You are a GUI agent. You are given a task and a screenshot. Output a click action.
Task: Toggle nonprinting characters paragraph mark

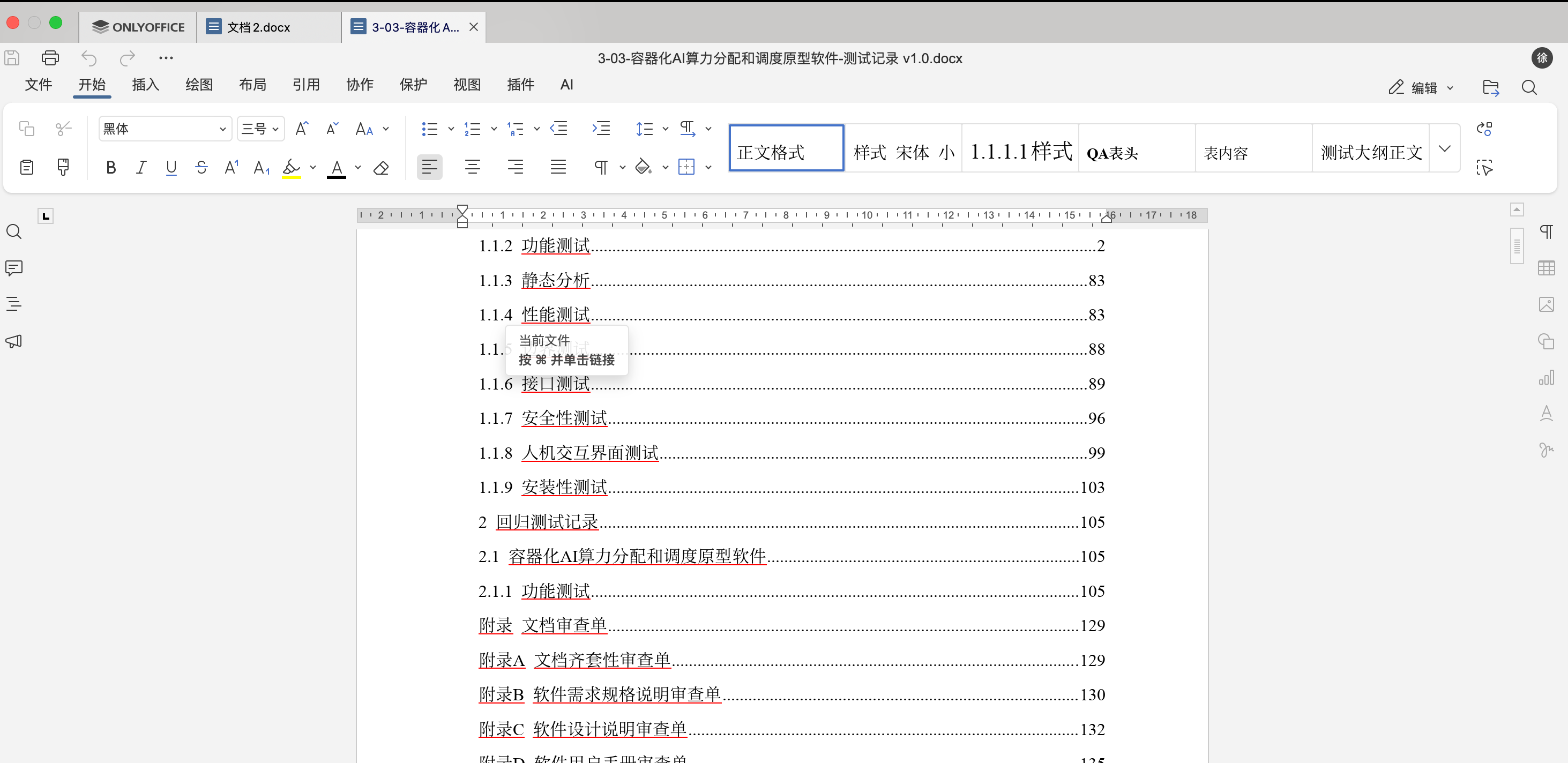pos(600,167)
